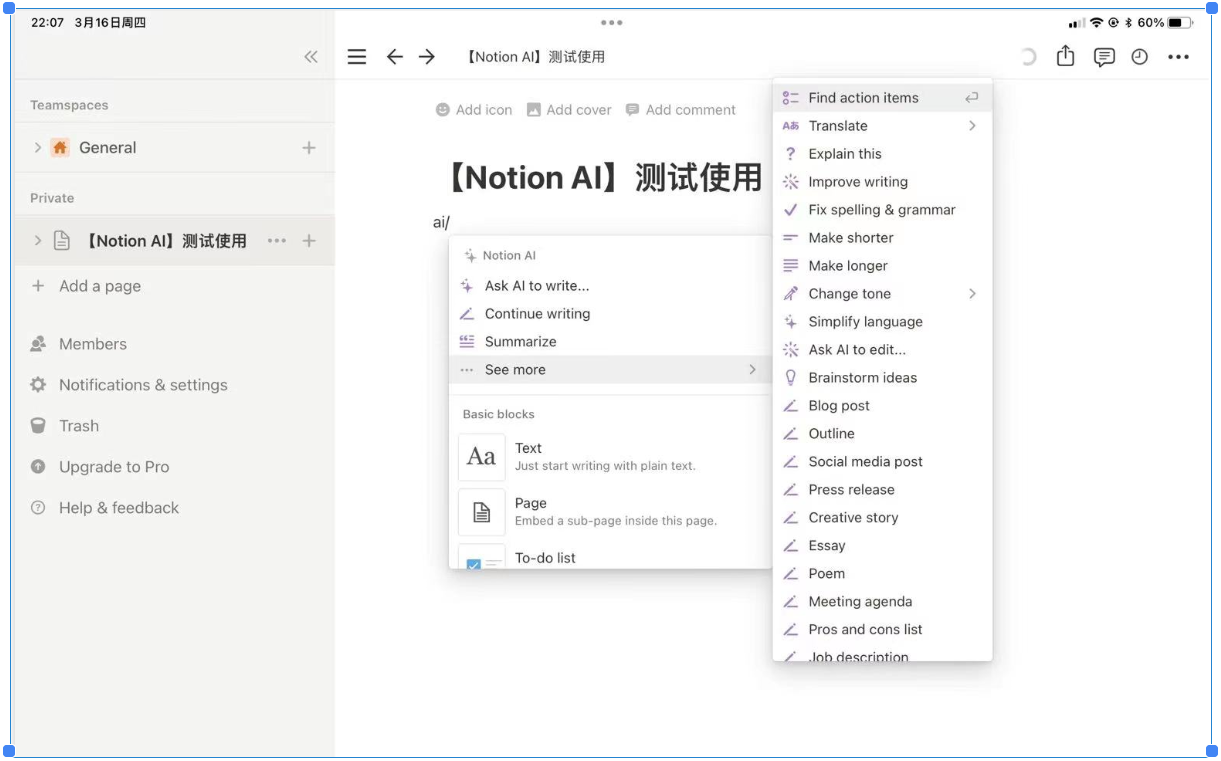The height and width of the screenshot is (761, 1221).
Task: Click the Wi-Fi status icon
Action: click(x=1097, y=22)
